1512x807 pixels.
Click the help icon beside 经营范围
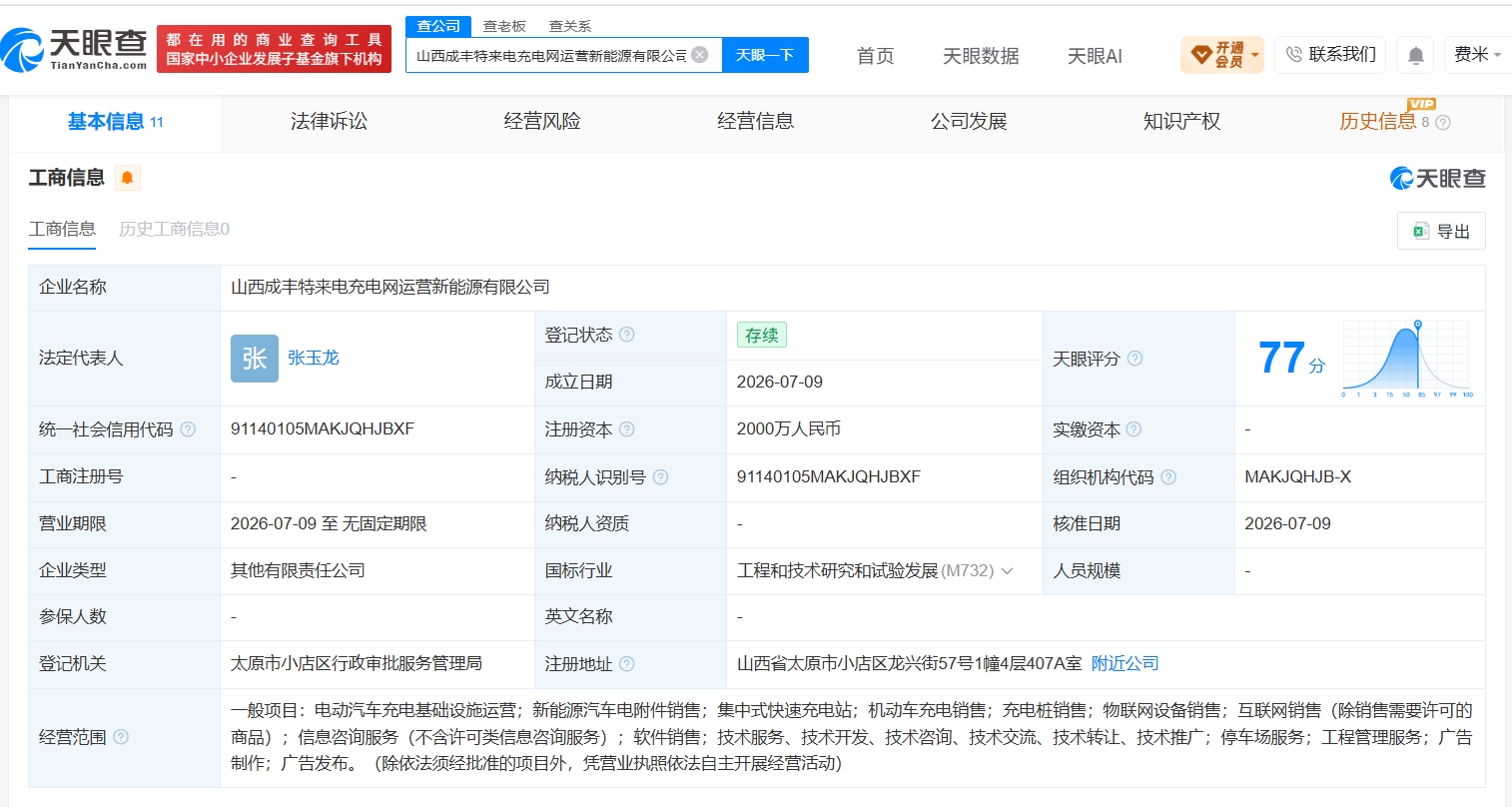[121, 737]
